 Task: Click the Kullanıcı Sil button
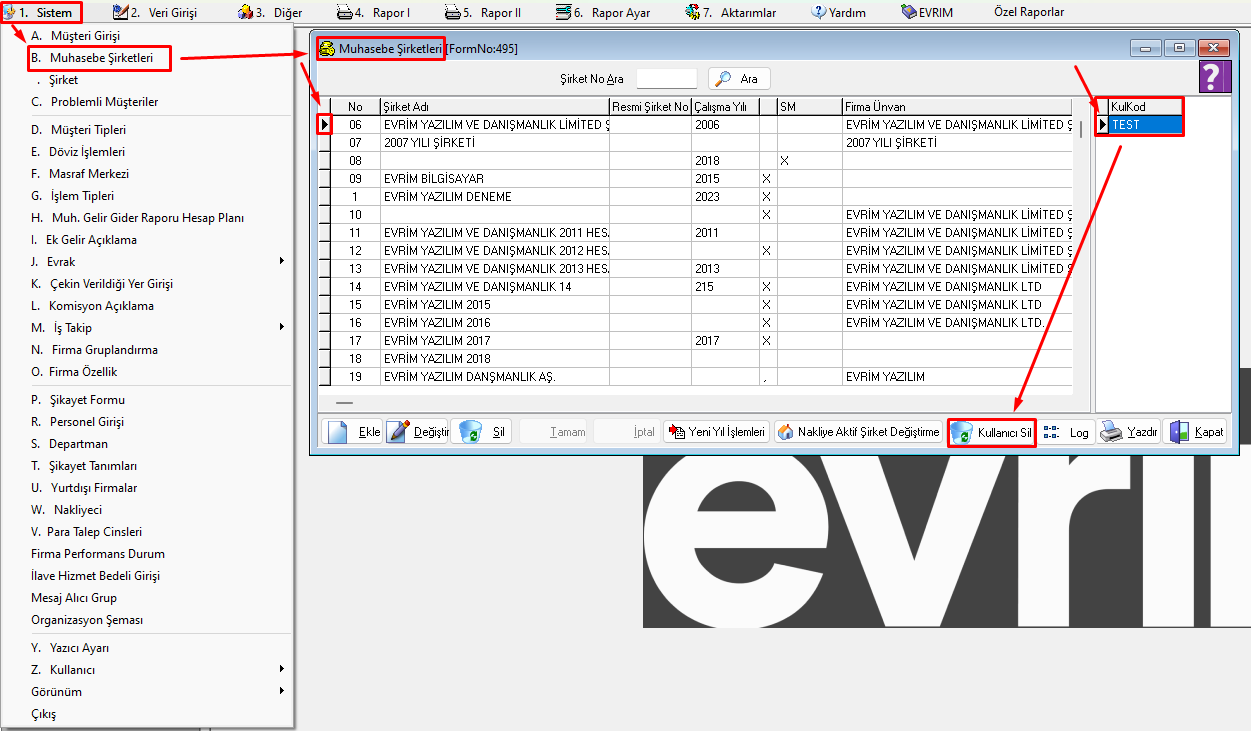coord(992,432)
